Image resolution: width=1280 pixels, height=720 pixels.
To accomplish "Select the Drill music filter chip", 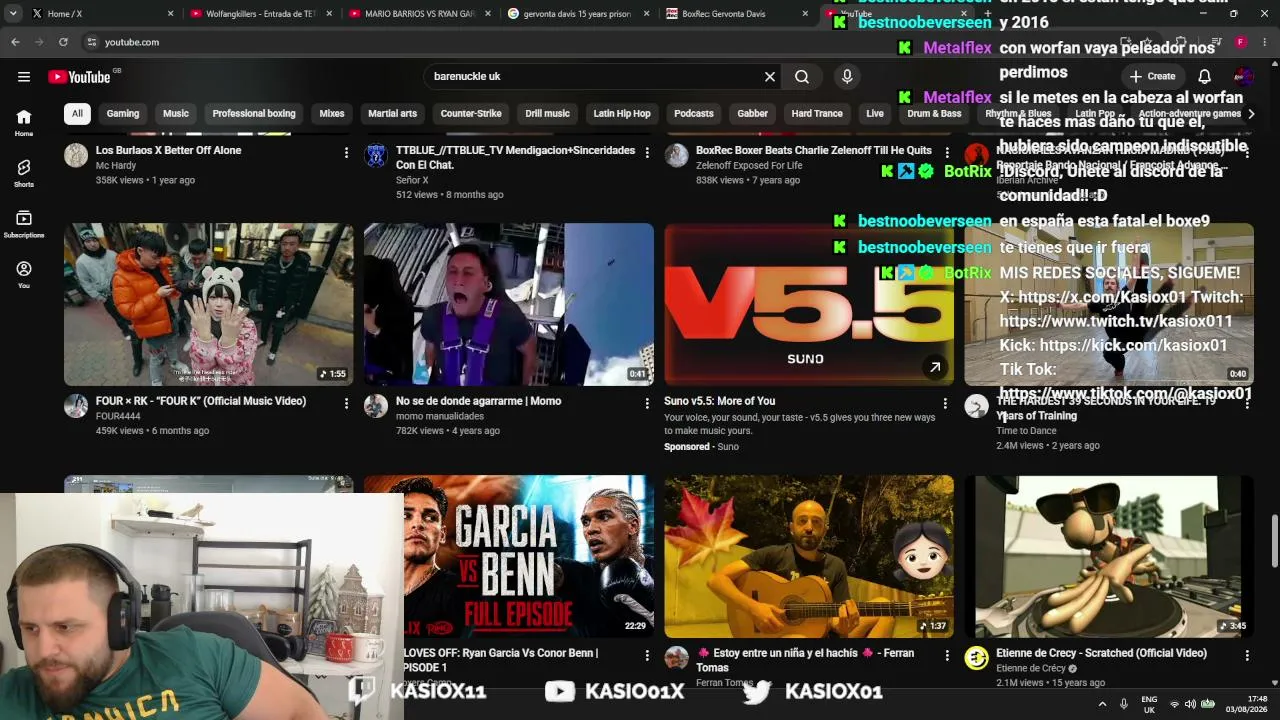I will [547, 114].
